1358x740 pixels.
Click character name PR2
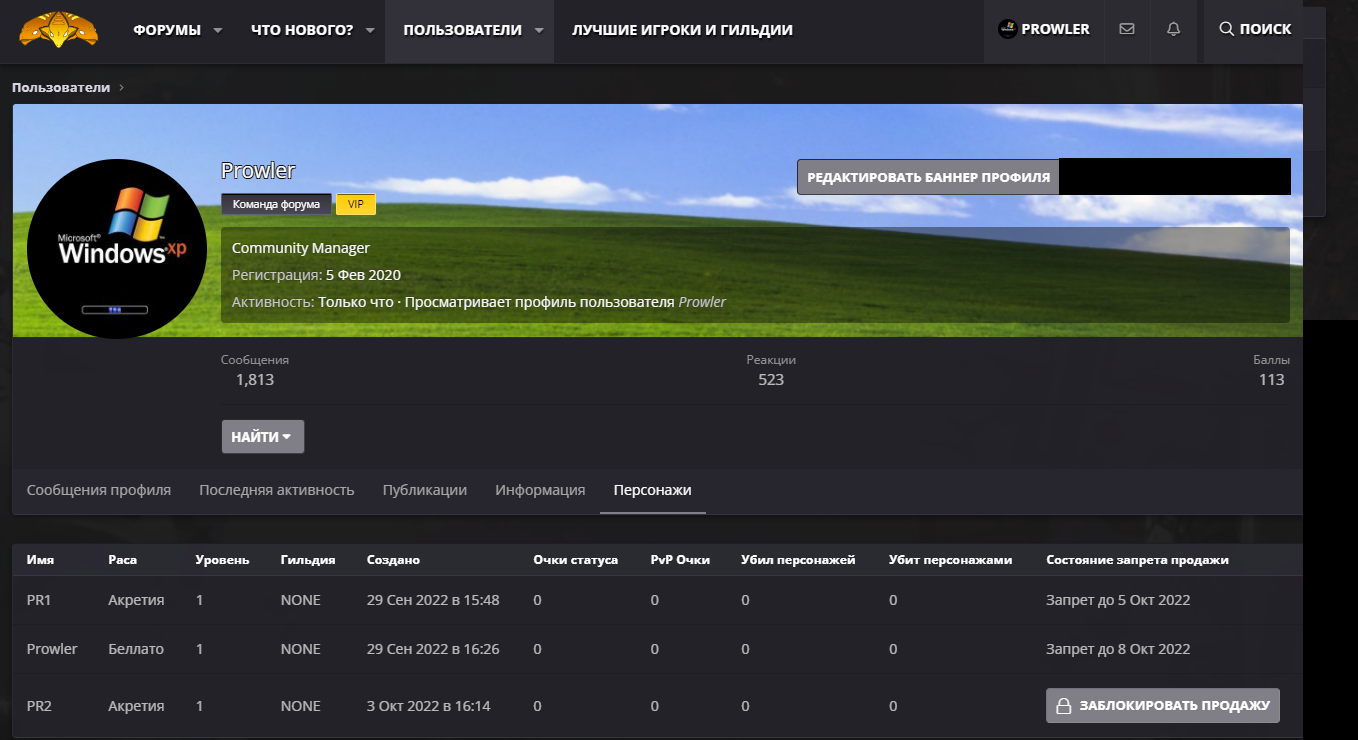pyautogui.click(x=39, y=706)
